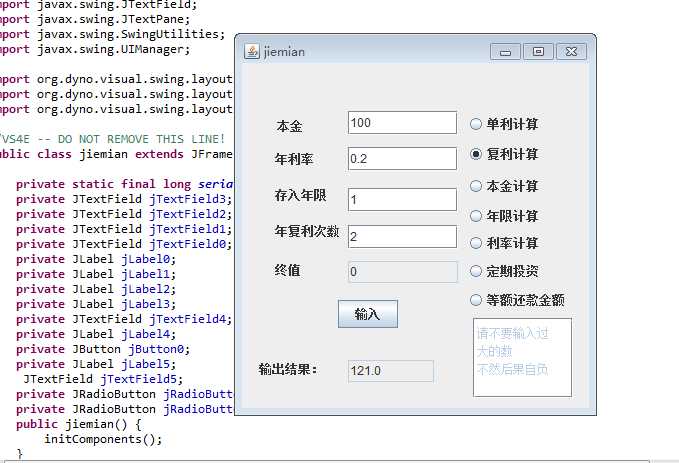The height and width of the screenshot is (463, 679).
Task: Click the 输出结果: label
Action: pyautogui.click(x=288, y=369)
